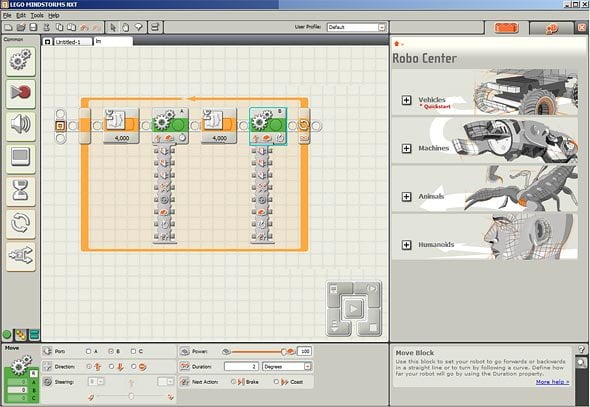This screenshot has height=407, width=590.
Task: Open the Edit menu
Action: click(x=21, y=15)
